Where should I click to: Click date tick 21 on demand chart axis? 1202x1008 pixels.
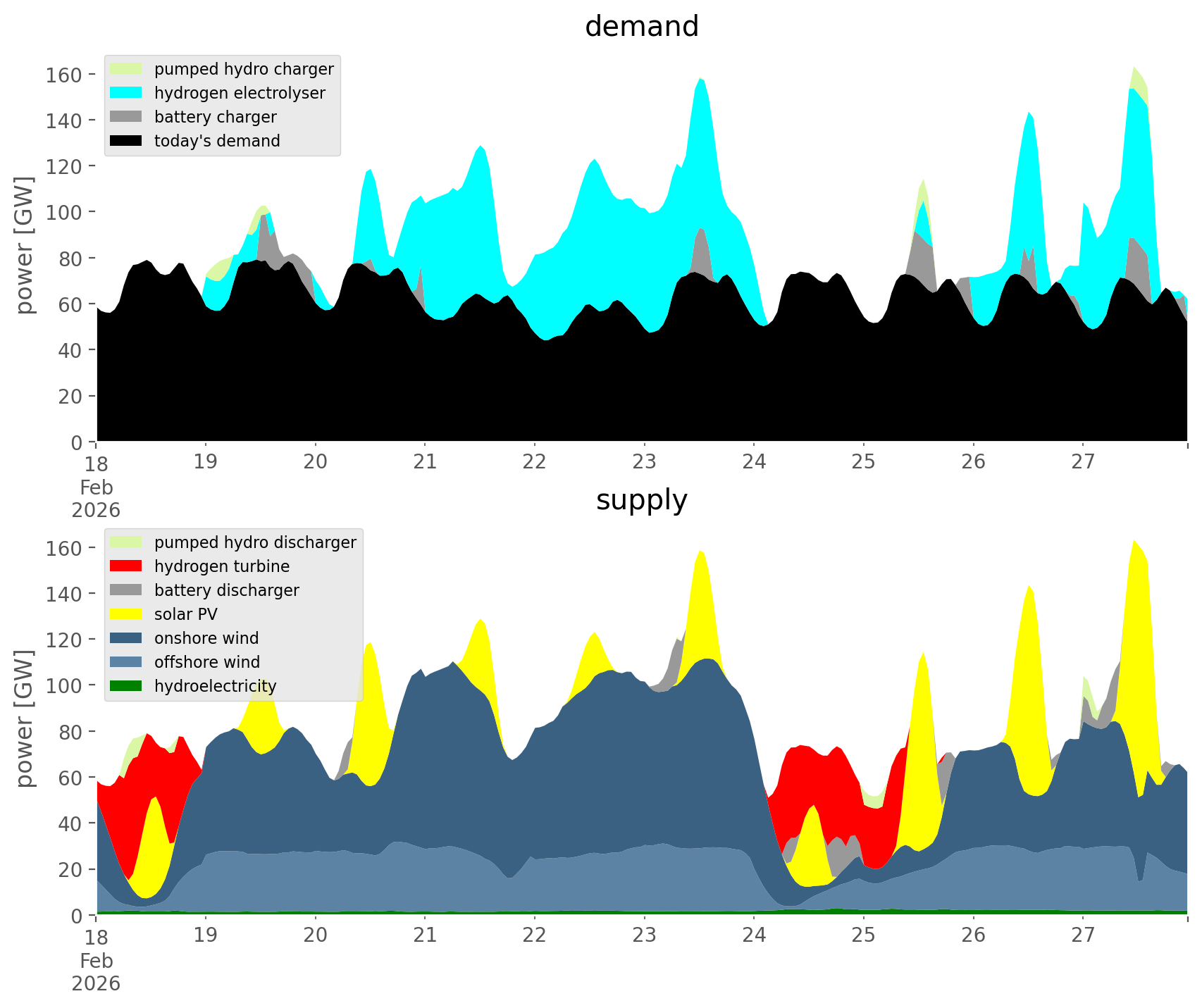[x=425, y=462]
